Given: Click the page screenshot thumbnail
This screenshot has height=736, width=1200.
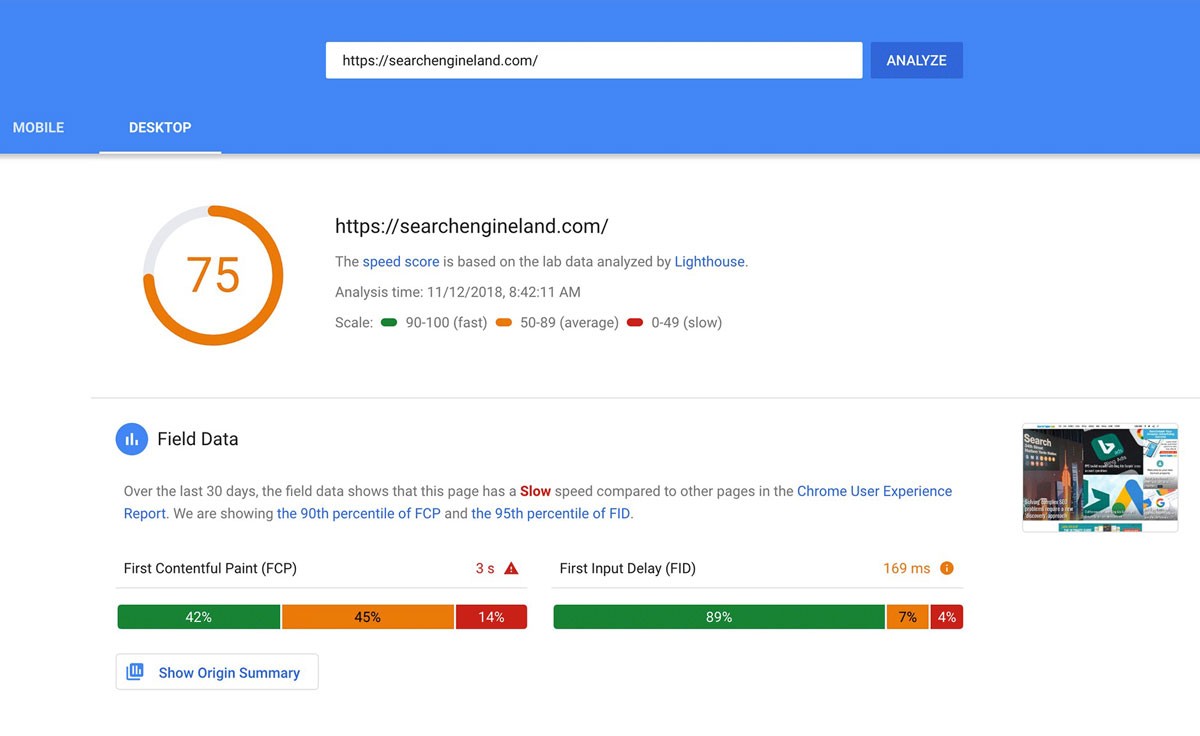Looking at the screenshot, I should pos(1100,478).
